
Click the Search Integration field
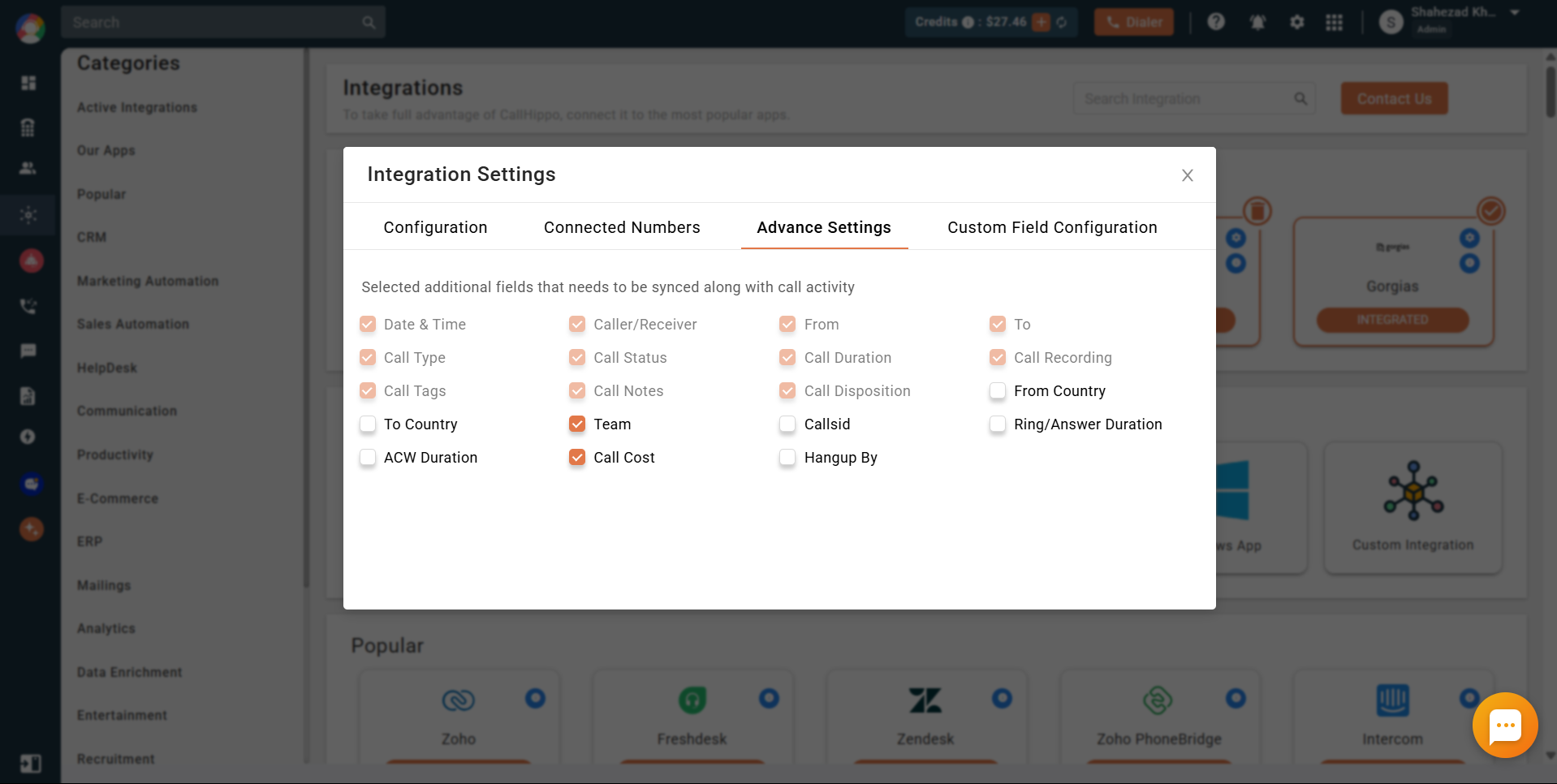click(x=1194, y=99)
